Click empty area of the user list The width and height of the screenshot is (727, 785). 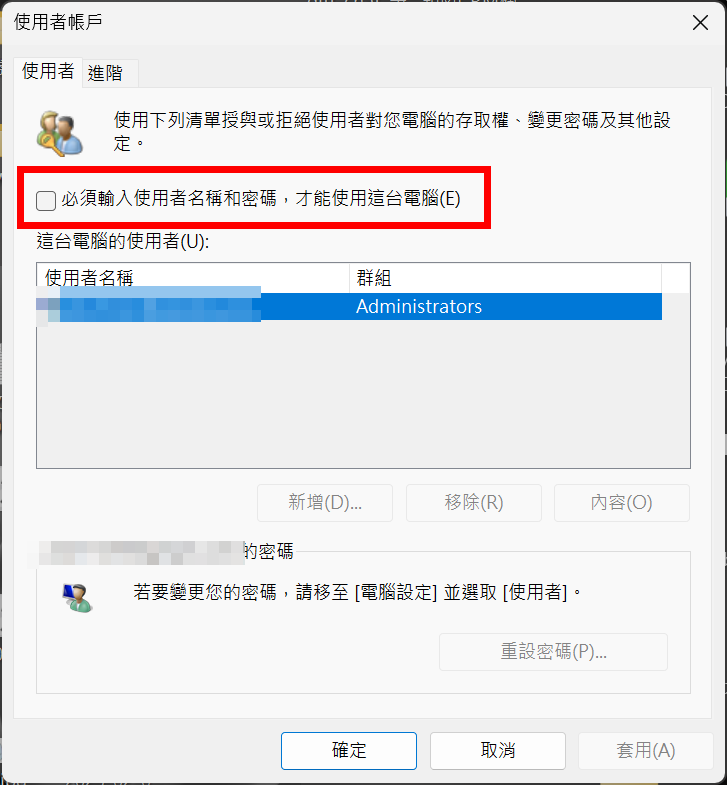pos(363,395)
